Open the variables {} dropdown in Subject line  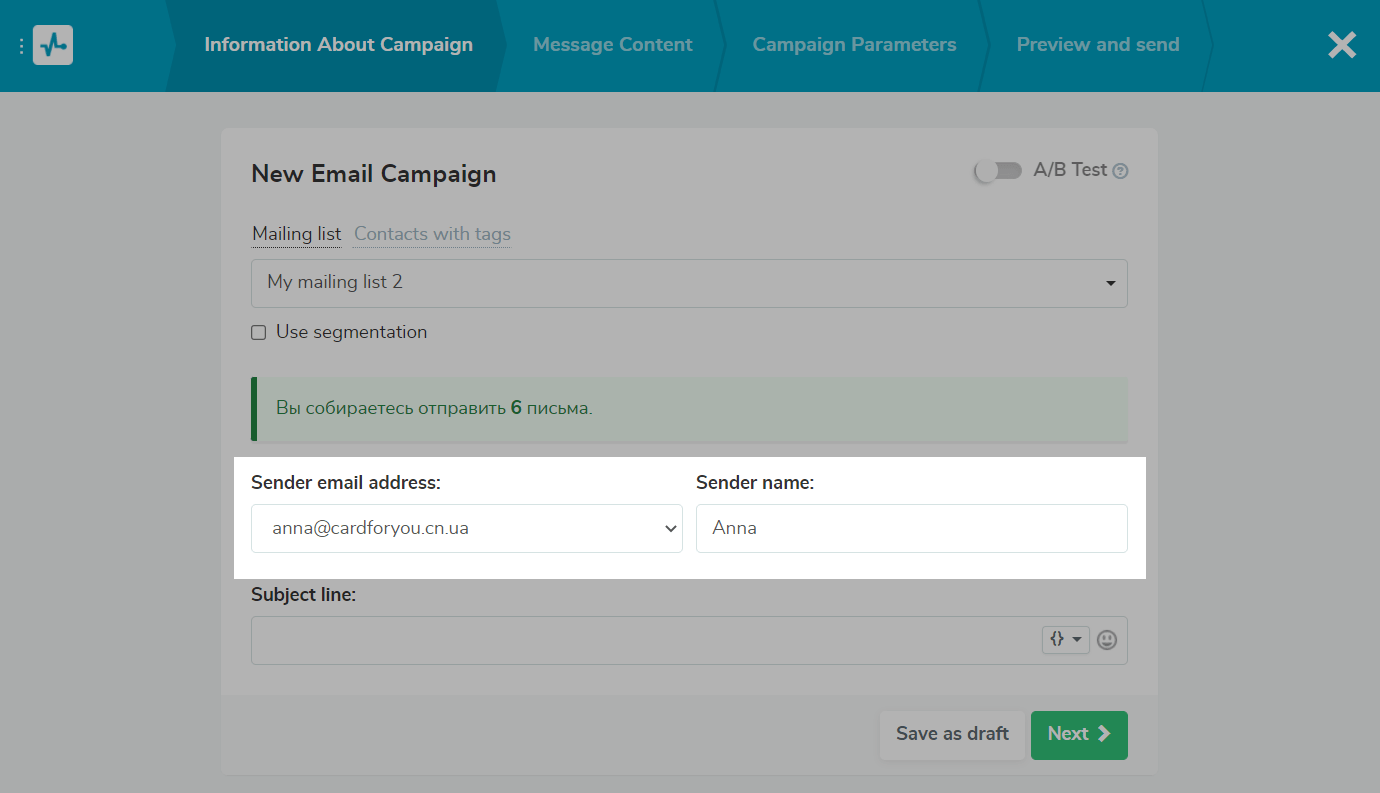tap(1065, 640)
